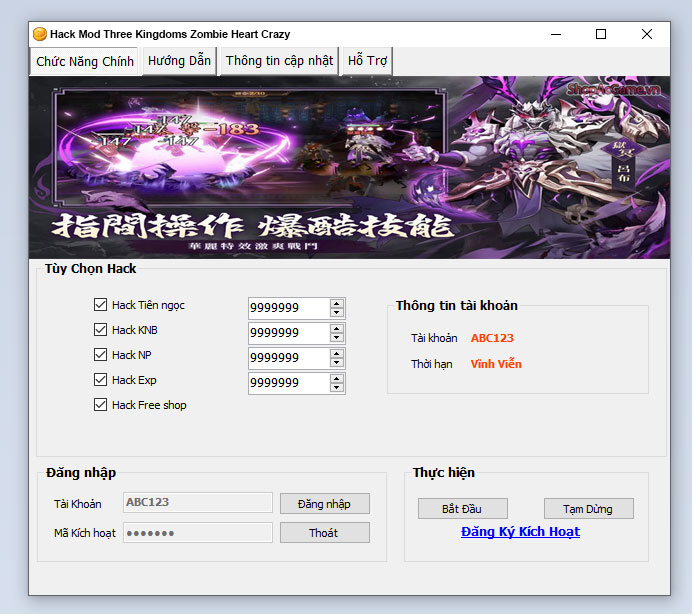Image resolution: width=693 pixels, height=616 pixels.
Task: Start the hack with Bắt Đầu button
Action: tap(462, 509)
